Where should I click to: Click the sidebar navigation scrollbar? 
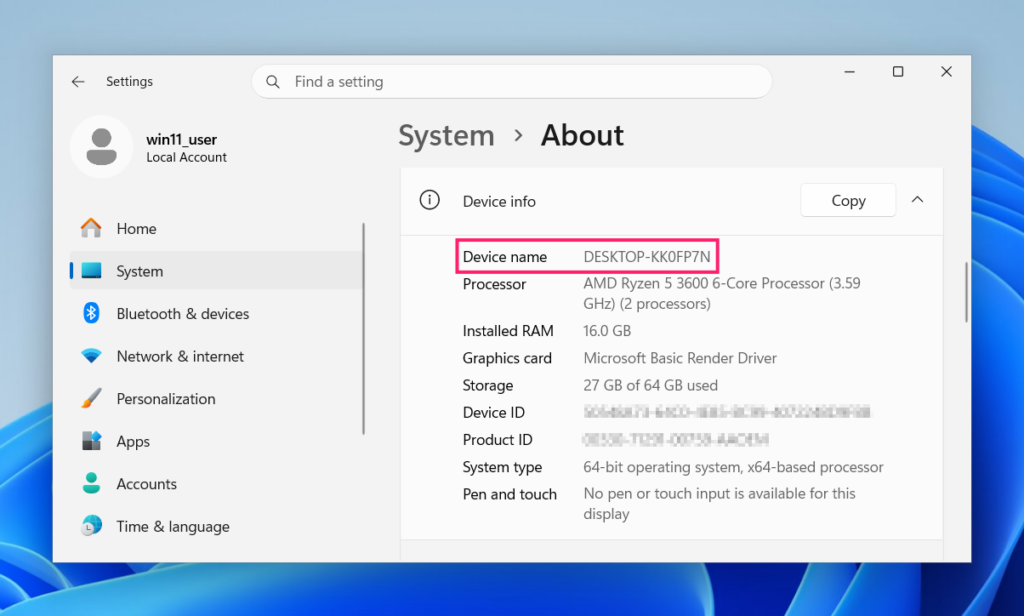[x=363, y=329]
